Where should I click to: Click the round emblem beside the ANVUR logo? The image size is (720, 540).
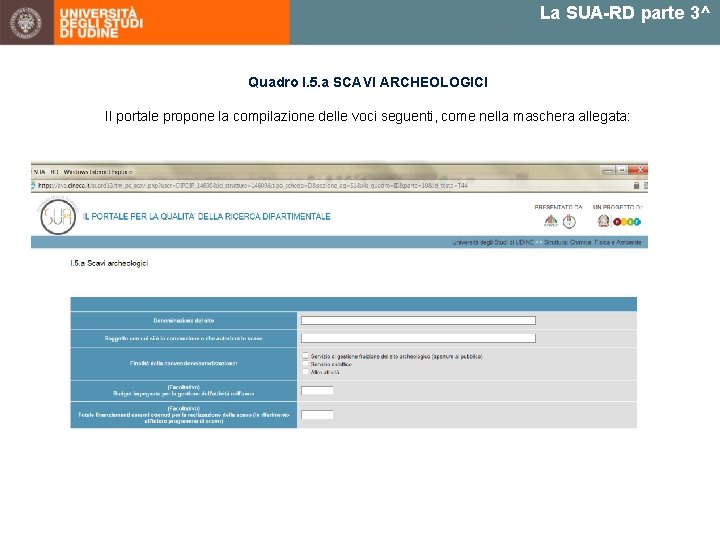click(569, 221)
